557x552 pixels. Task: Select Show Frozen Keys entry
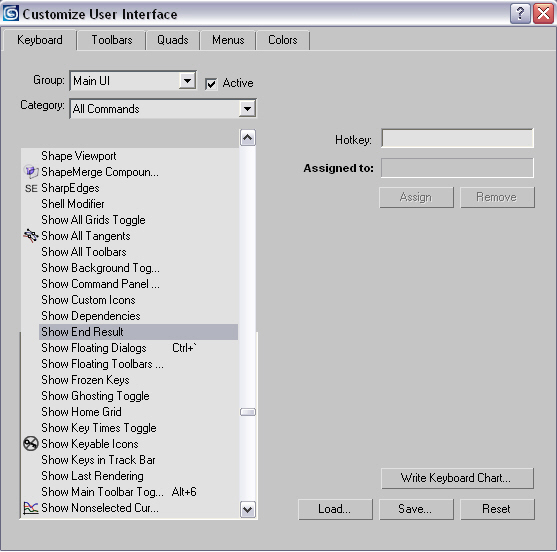[85, 380]
